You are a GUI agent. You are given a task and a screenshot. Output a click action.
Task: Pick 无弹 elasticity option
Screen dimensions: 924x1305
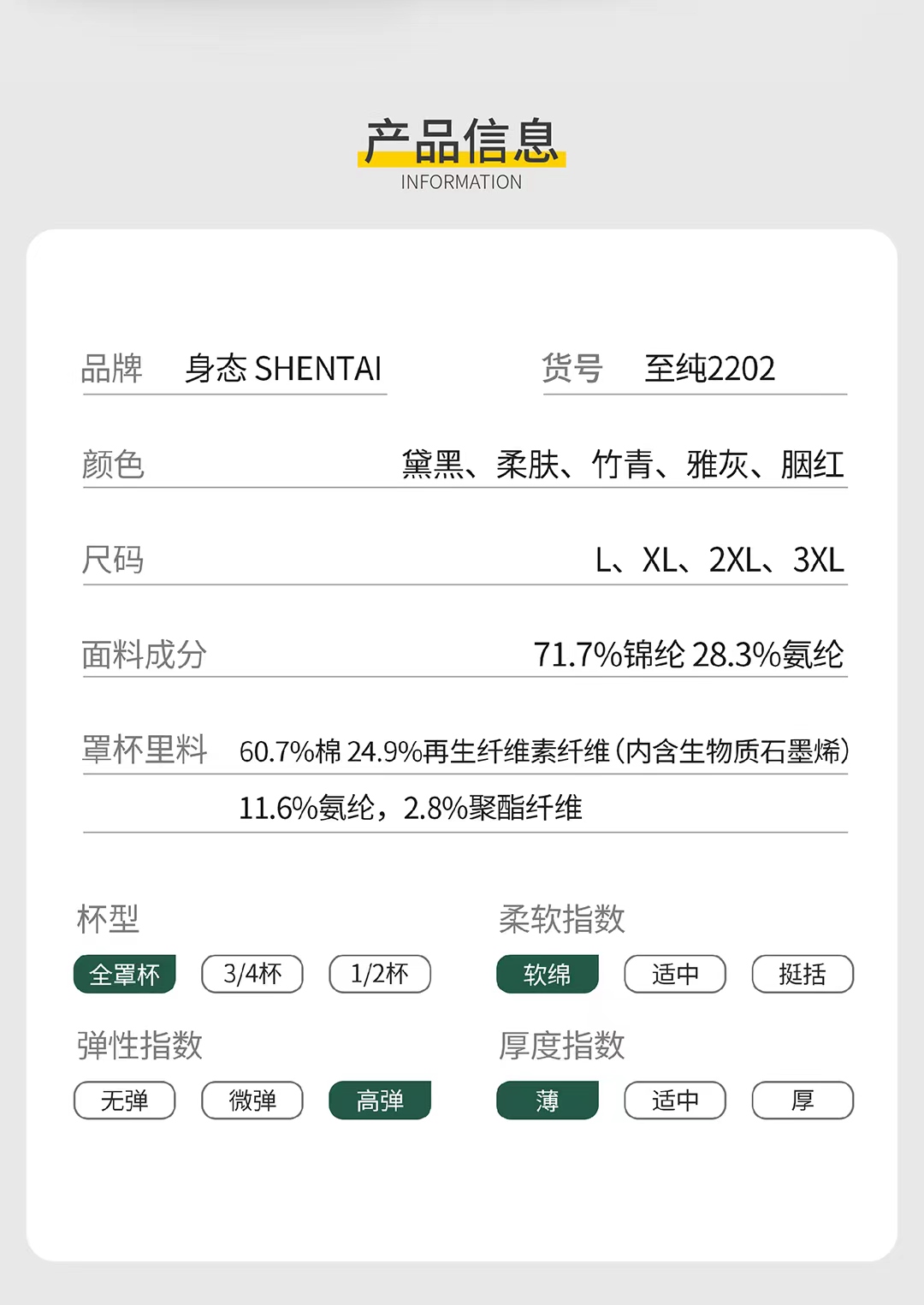click(125, 1100)
